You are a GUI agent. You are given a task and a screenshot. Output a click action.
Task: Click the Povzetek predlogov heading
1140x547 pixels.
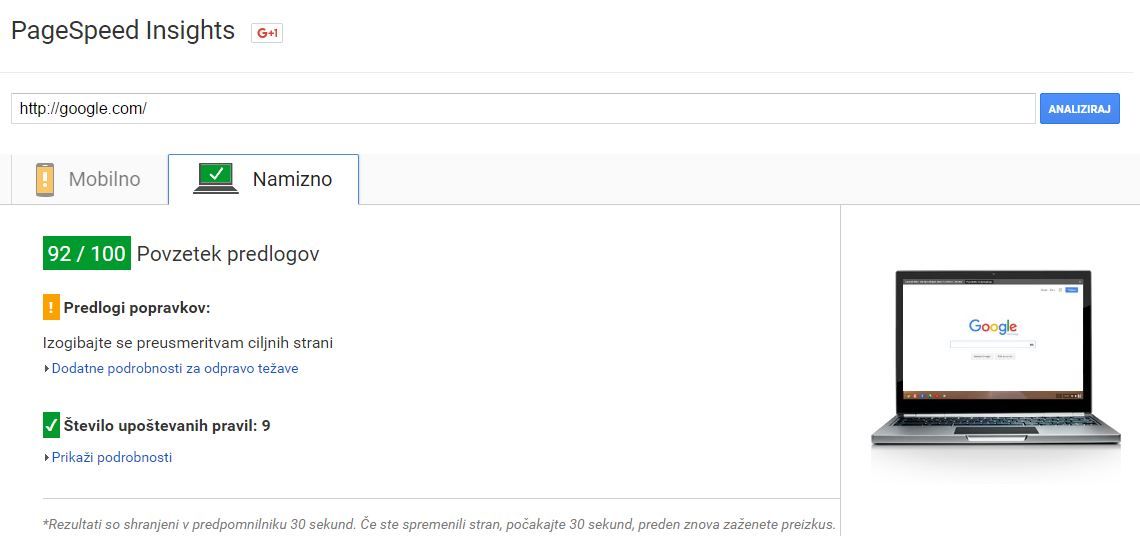click(228, 254)
